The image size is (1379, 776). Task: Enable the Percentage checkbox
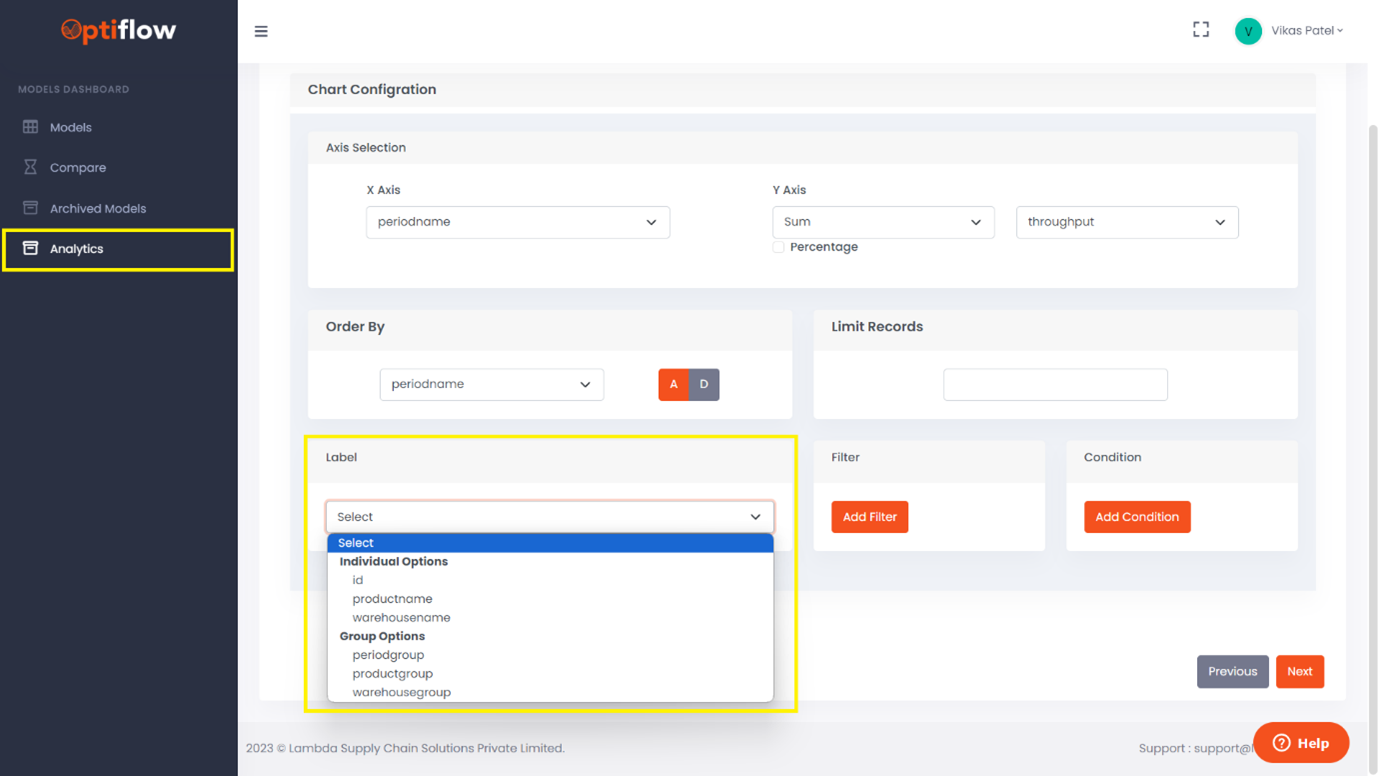[x=778, y=246]
